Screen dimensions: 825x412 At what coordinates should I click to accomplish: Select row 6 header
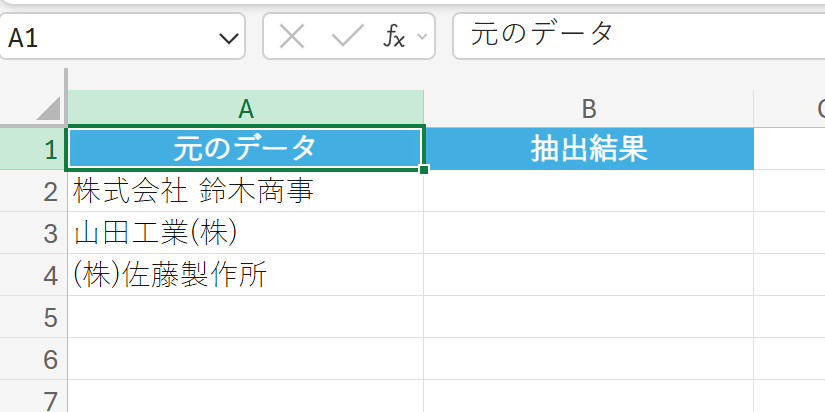(x=50, y=358)
